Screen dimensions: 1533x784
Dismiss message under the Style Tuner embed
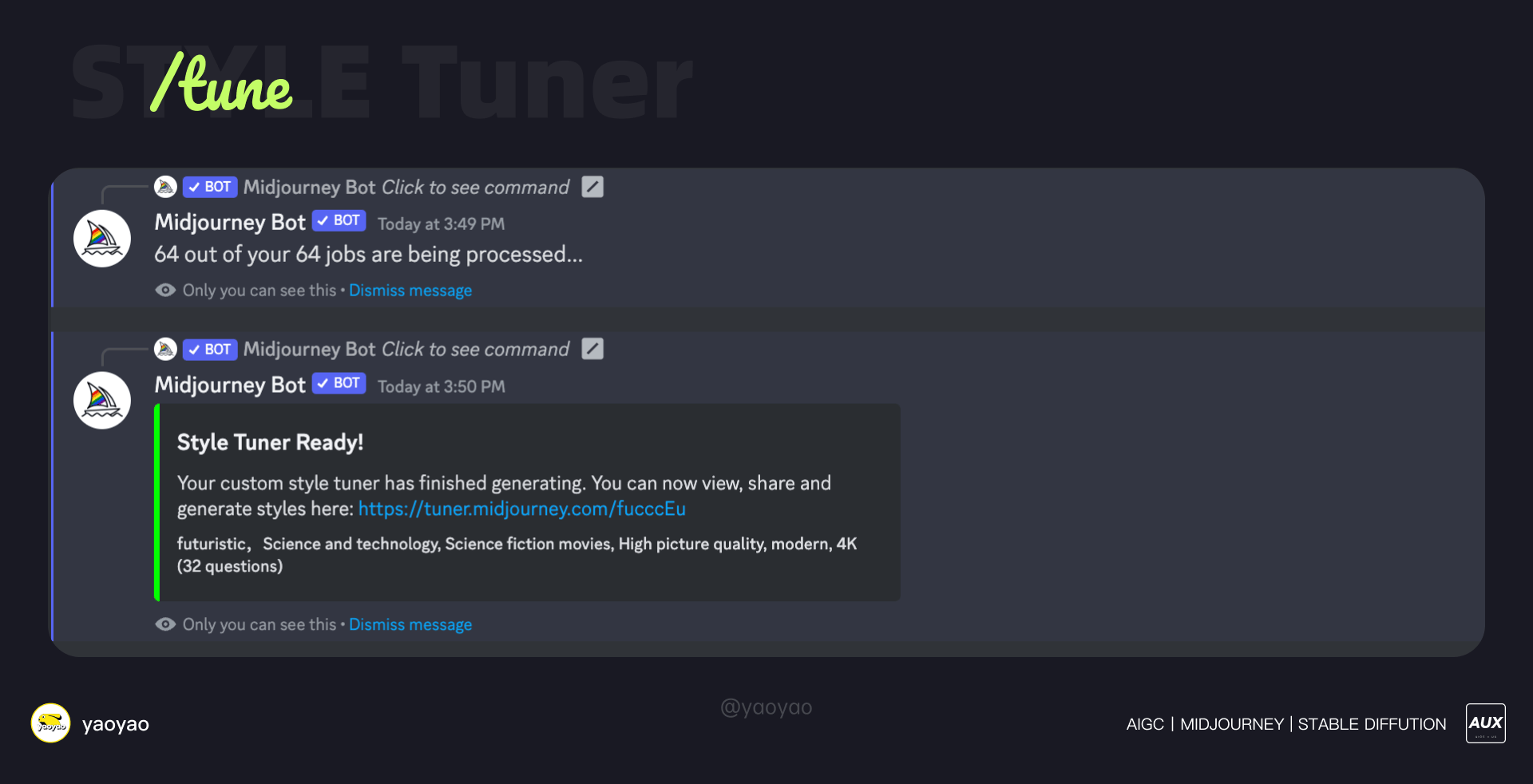point(410,624)
